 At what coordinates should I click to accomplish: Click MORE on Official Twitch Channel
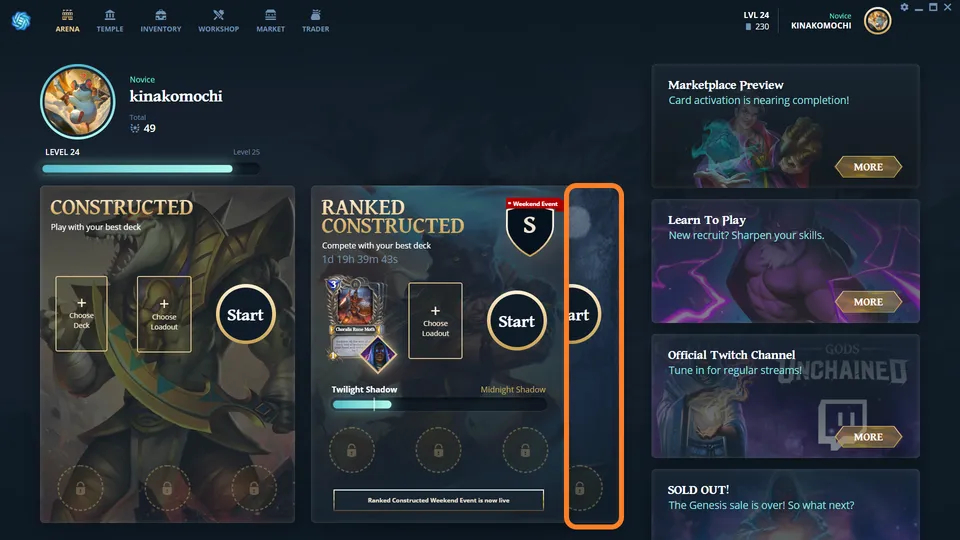[868, 437]
